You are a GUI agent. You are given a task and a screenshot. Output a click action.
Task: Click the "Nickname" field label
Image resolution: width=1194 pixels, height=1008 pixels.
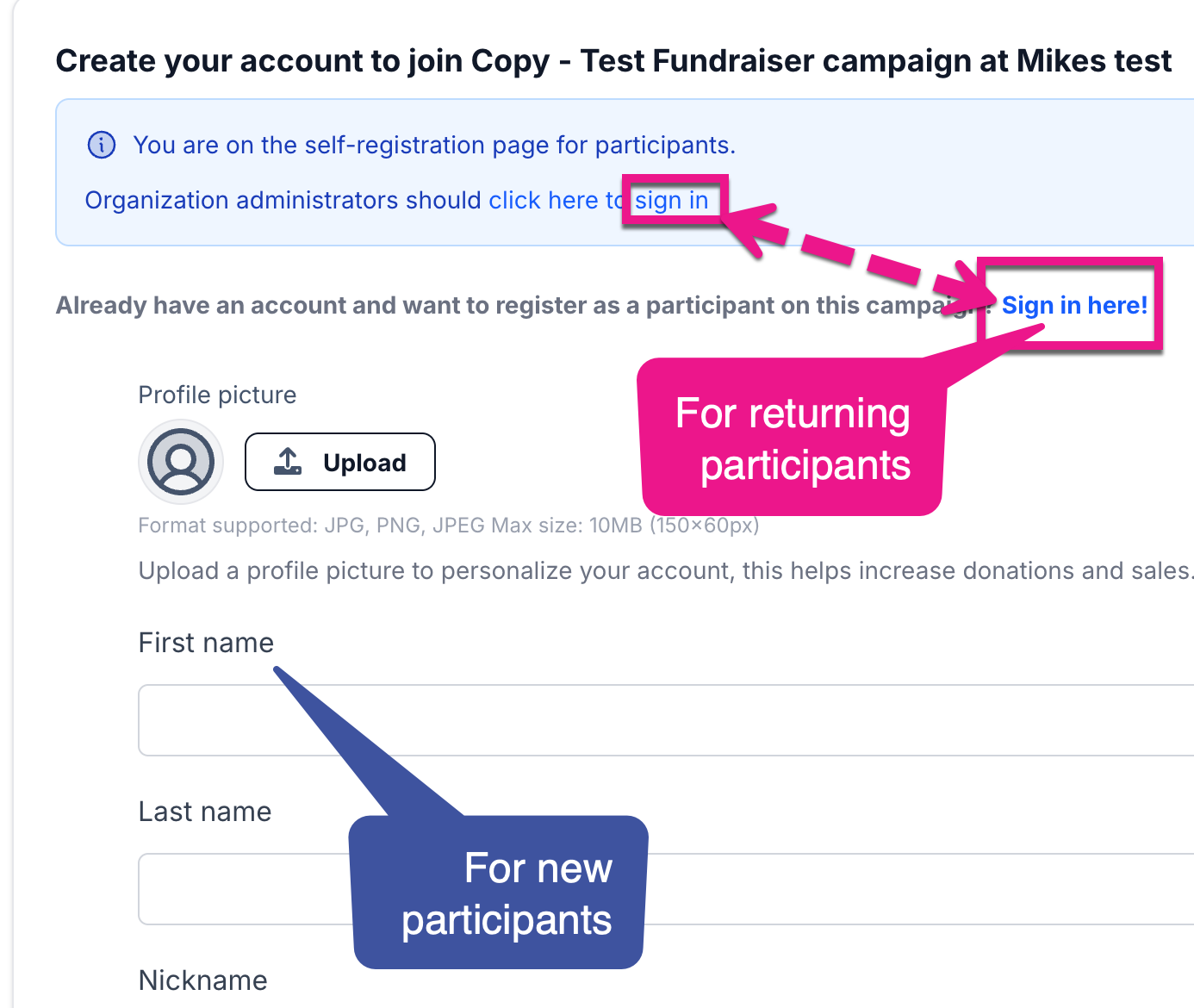(x=203, y=980)
